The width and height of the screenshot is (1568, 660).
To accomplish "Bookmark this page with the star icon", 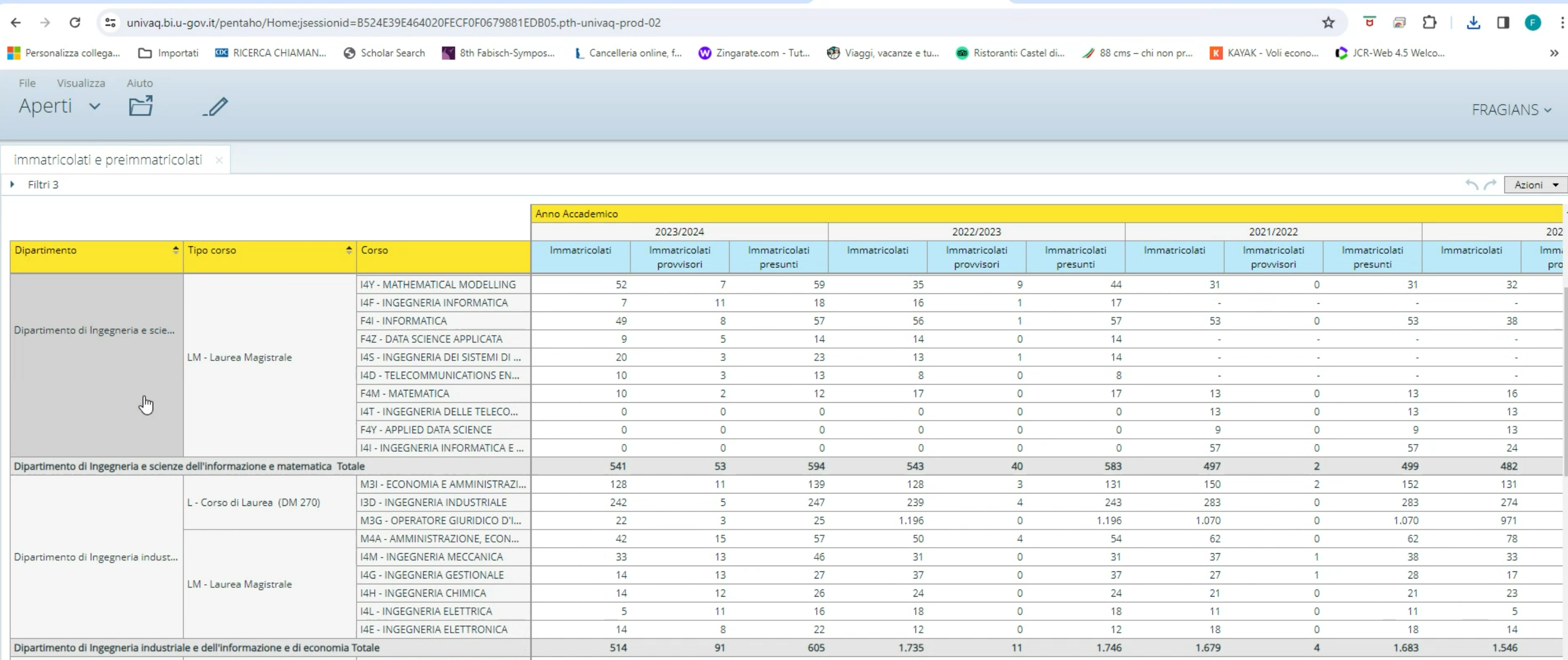I will coord(1328,23).
